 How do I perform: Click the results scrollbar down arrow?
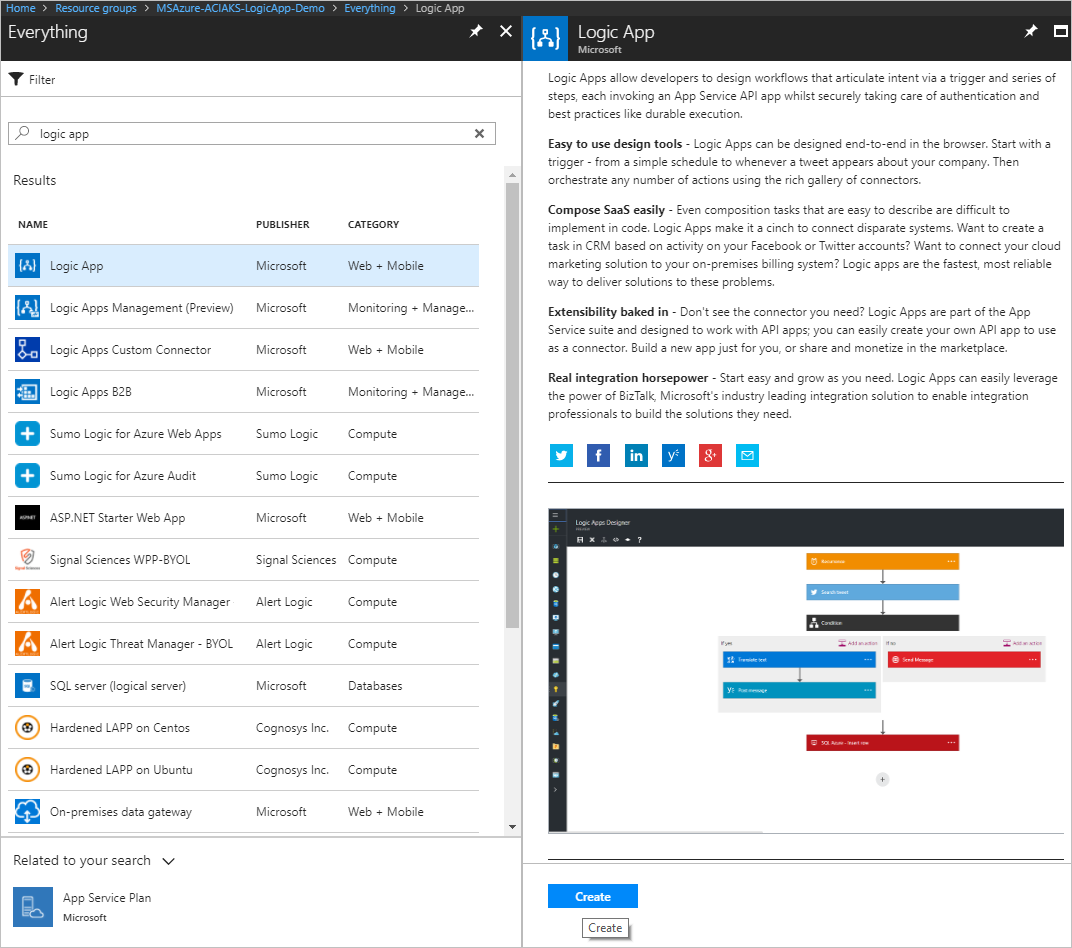coord(513,827)
